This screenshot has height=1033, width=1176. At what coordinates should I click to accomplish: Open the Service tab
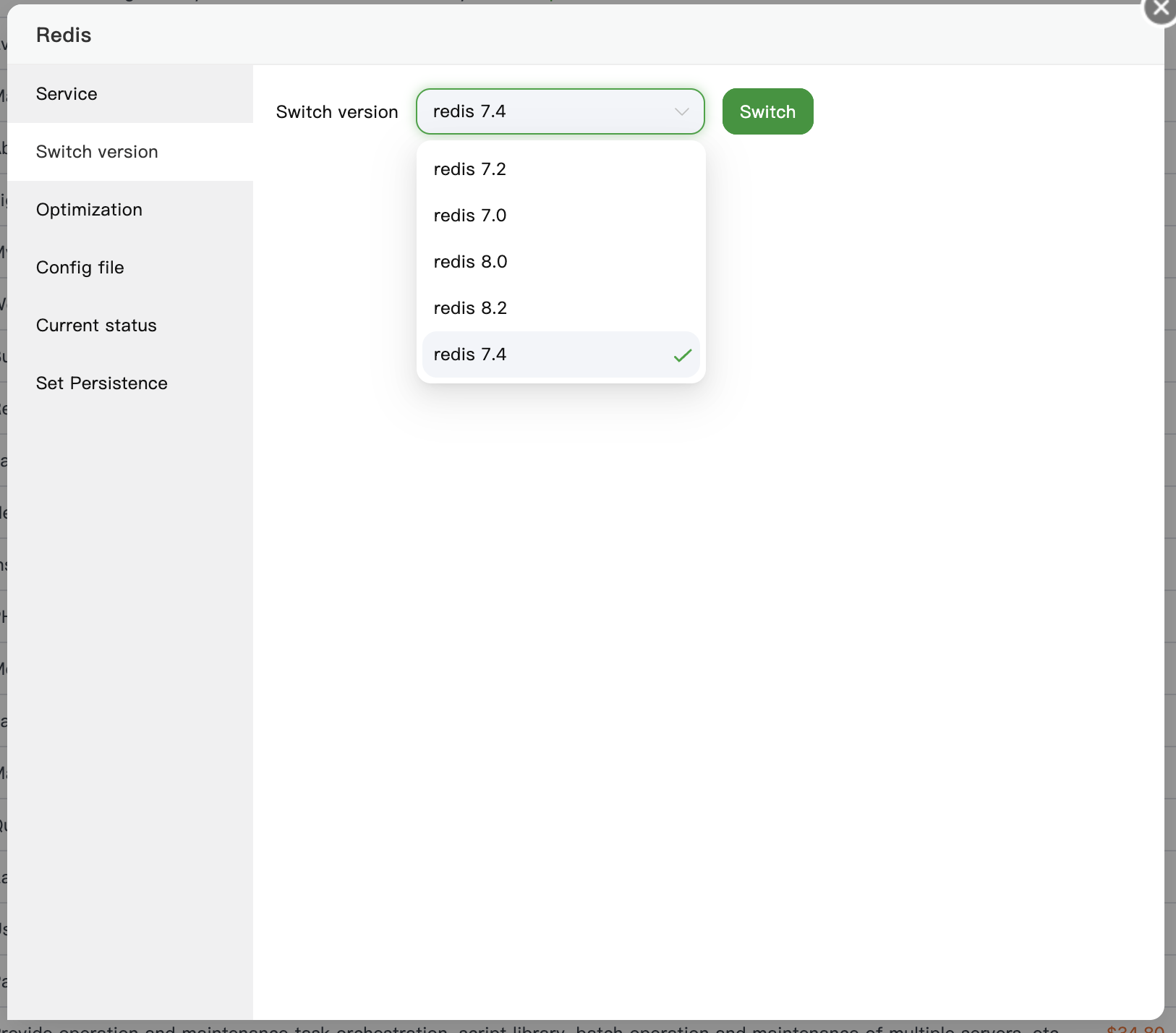coord(130,94)
